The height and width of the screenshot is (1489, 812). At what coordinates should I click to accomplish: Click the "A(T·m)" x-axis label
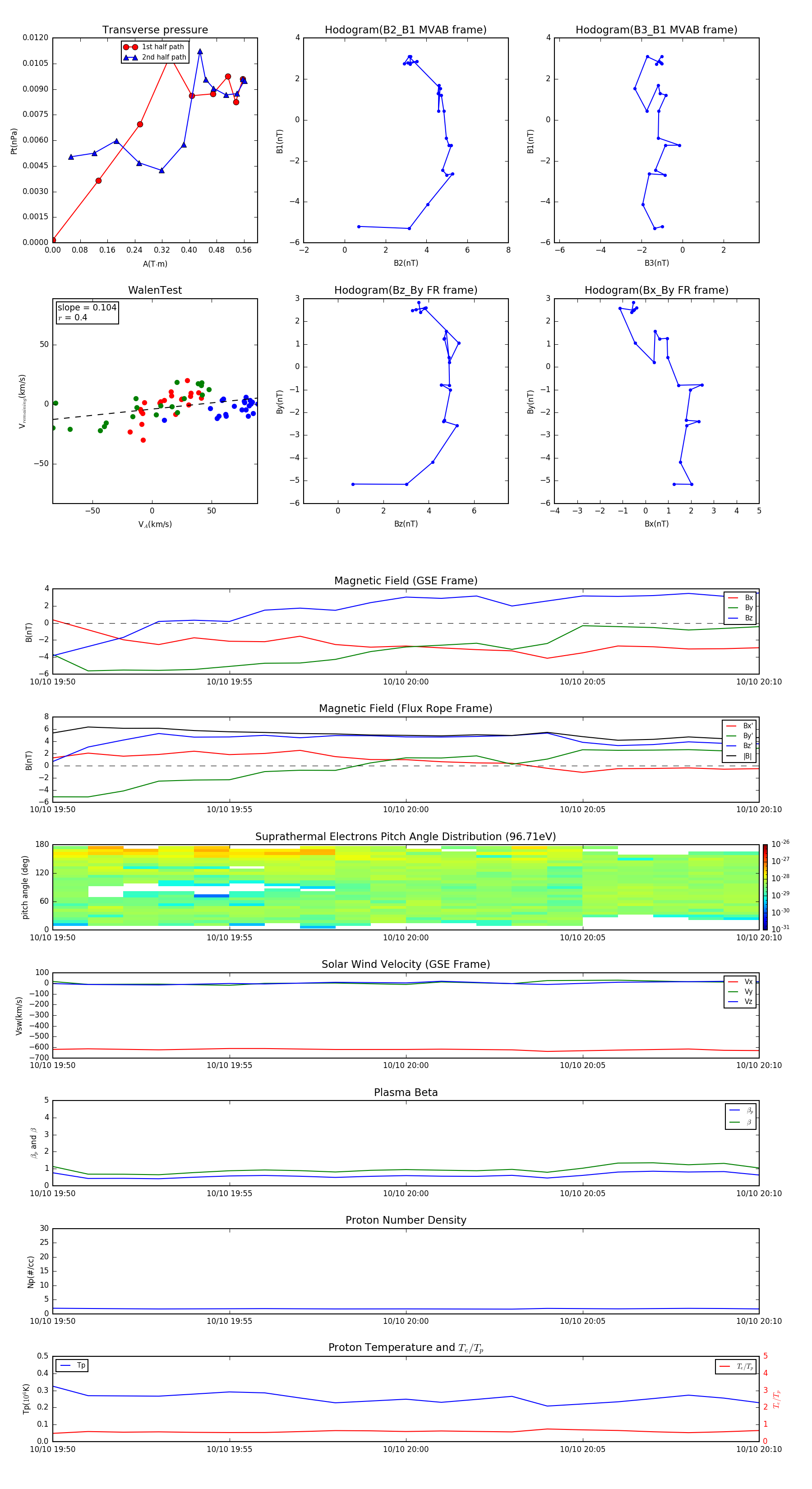tap(155, 264)
